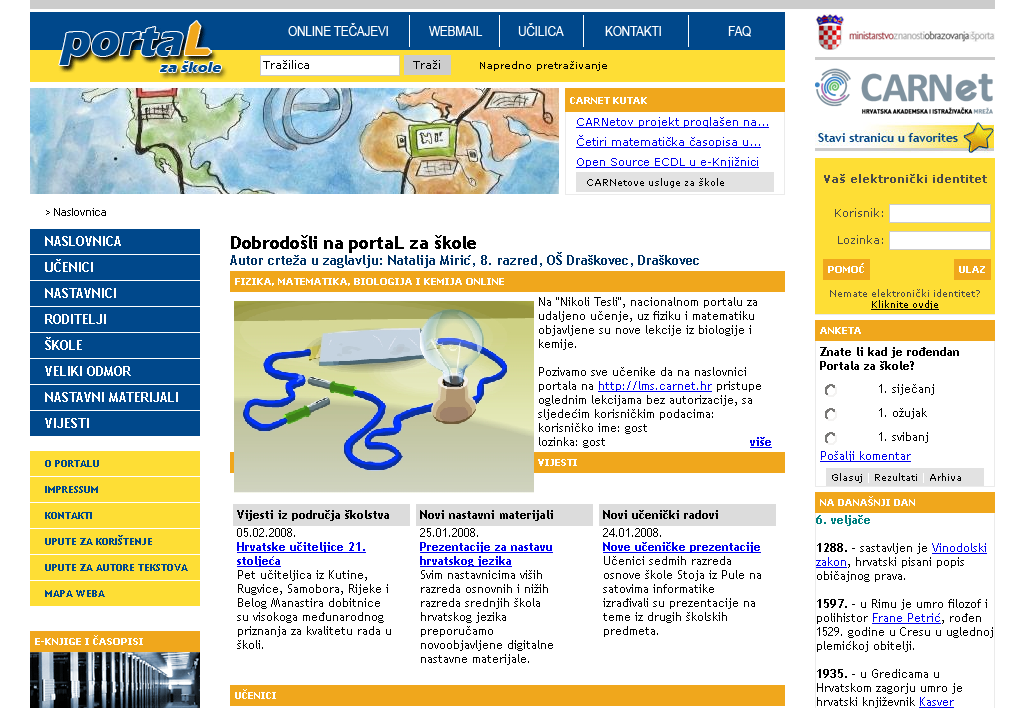Open Veliki odmor in the sidebar
This screenshot has height=708, width=1024.
(115, 372)
